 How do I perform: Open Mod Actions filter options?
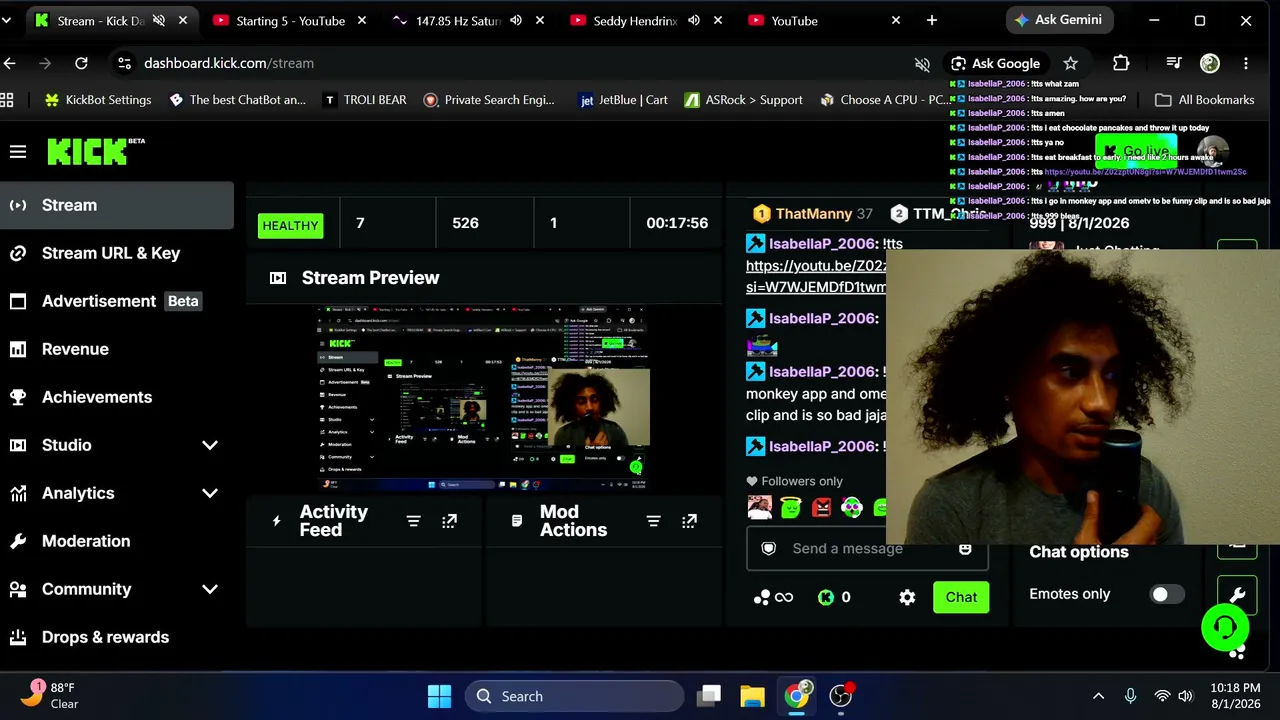tap(653, 521)
